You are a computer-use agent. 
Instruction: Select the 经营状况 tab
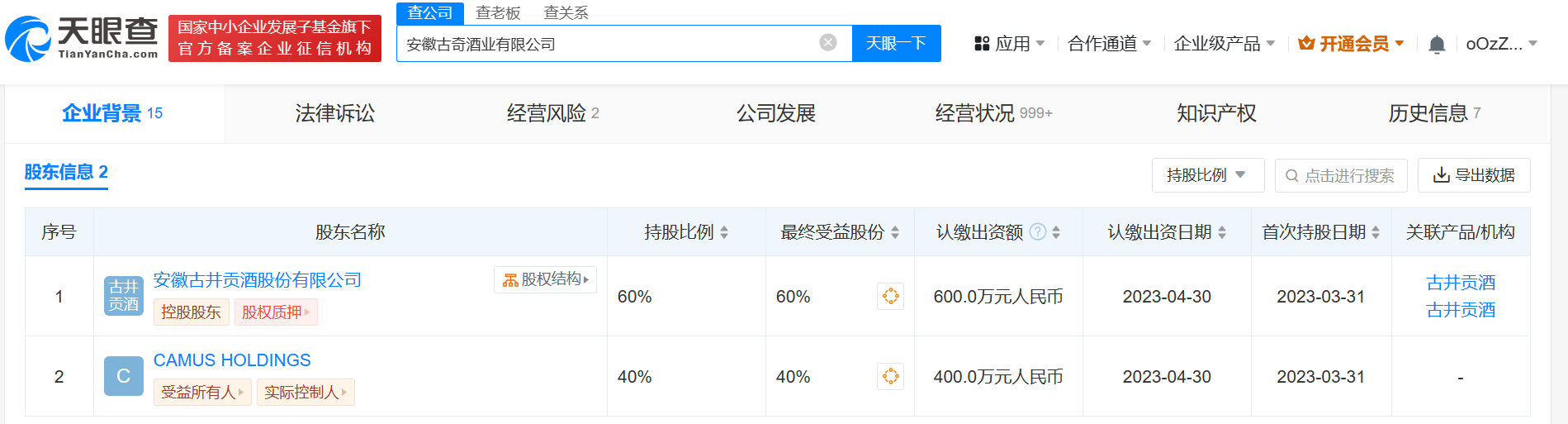(x=994, y=113)
